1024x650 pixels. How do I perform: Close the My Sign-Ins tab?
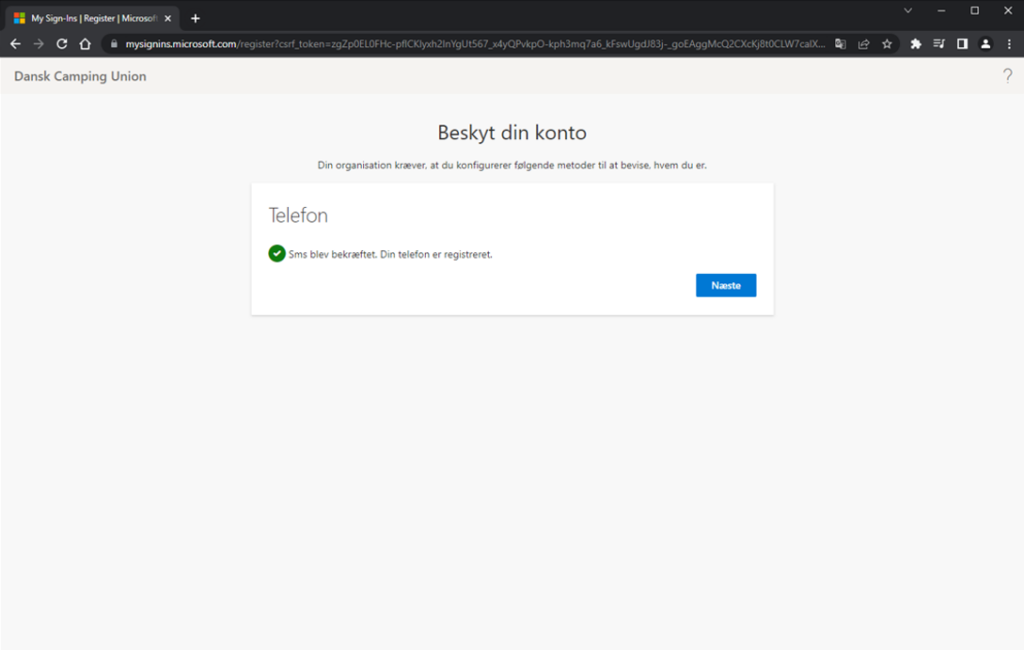tap(168, 18)
